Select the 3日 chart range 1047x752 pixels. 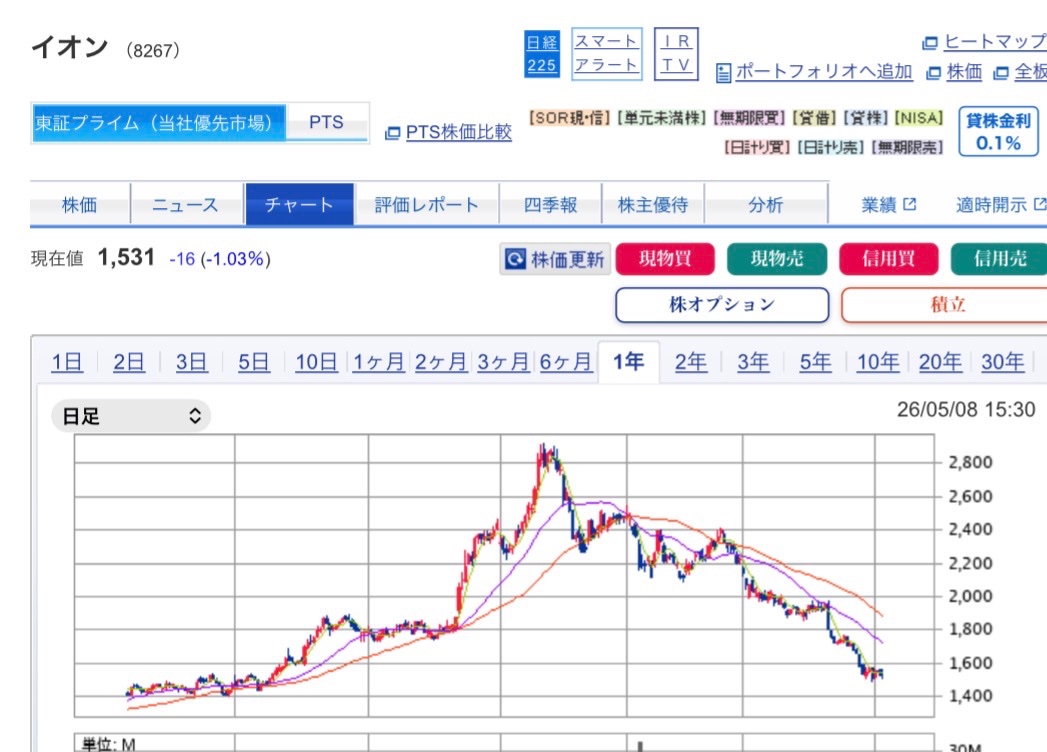coord(192,362)
